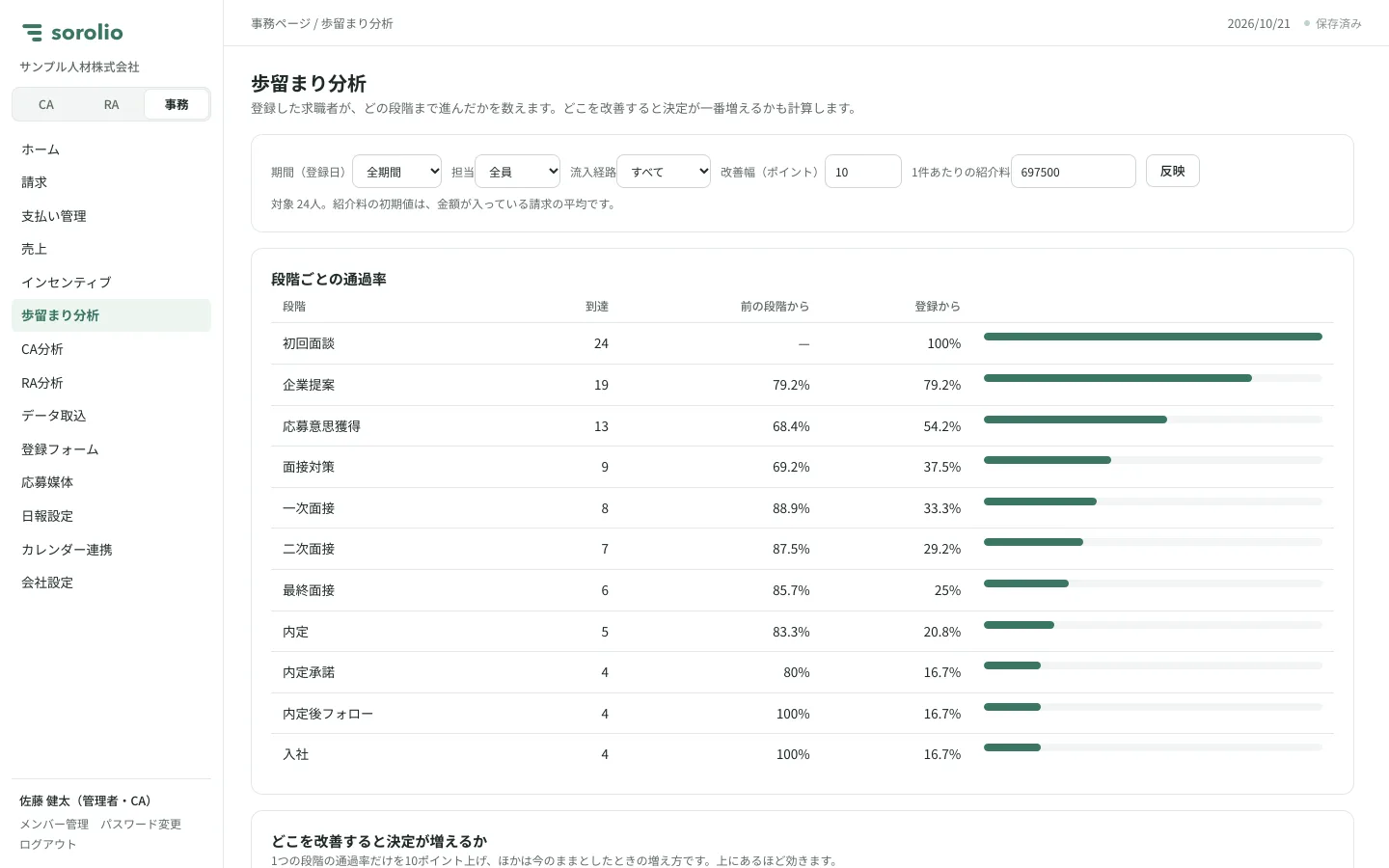Open CA分析 page

[x=111, y=349]
